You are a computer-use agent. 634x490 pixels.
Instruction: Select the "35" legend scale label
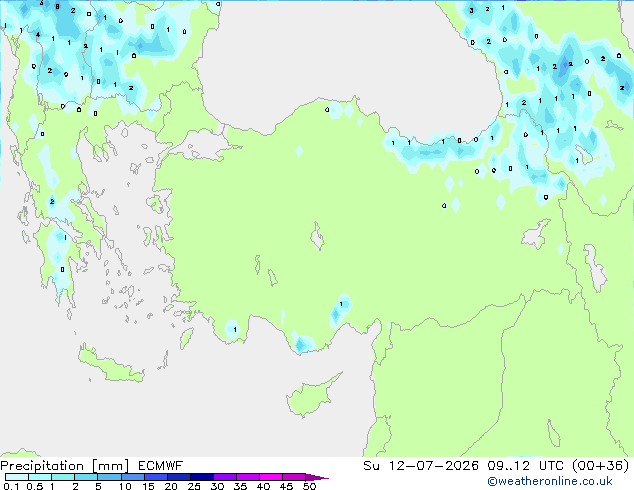coord(240,486)
